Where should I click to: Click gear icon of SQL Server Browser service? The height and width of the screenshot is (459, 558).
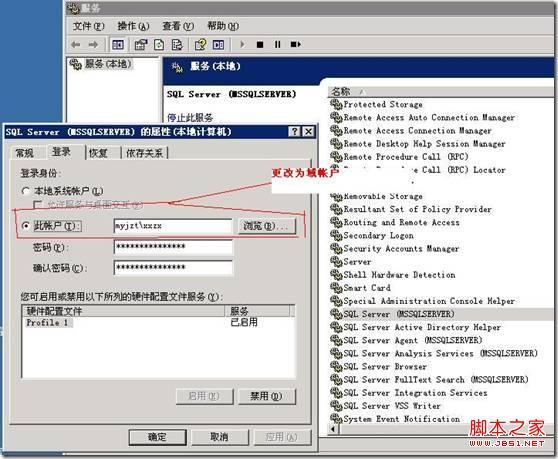(x=336, y=366)
